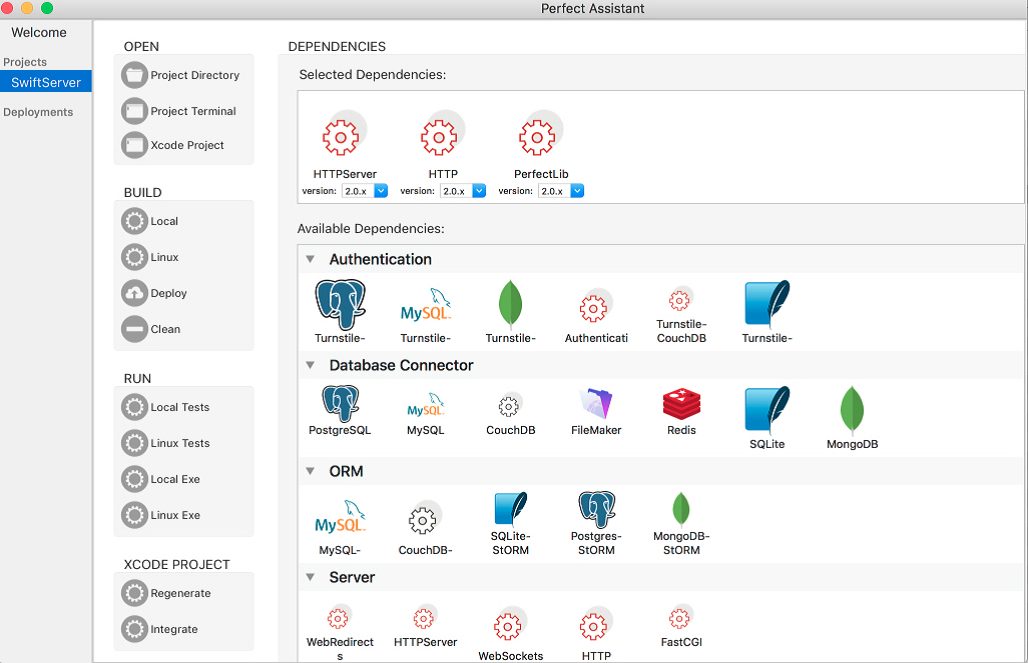Collapse the Database Connector section

310,365
